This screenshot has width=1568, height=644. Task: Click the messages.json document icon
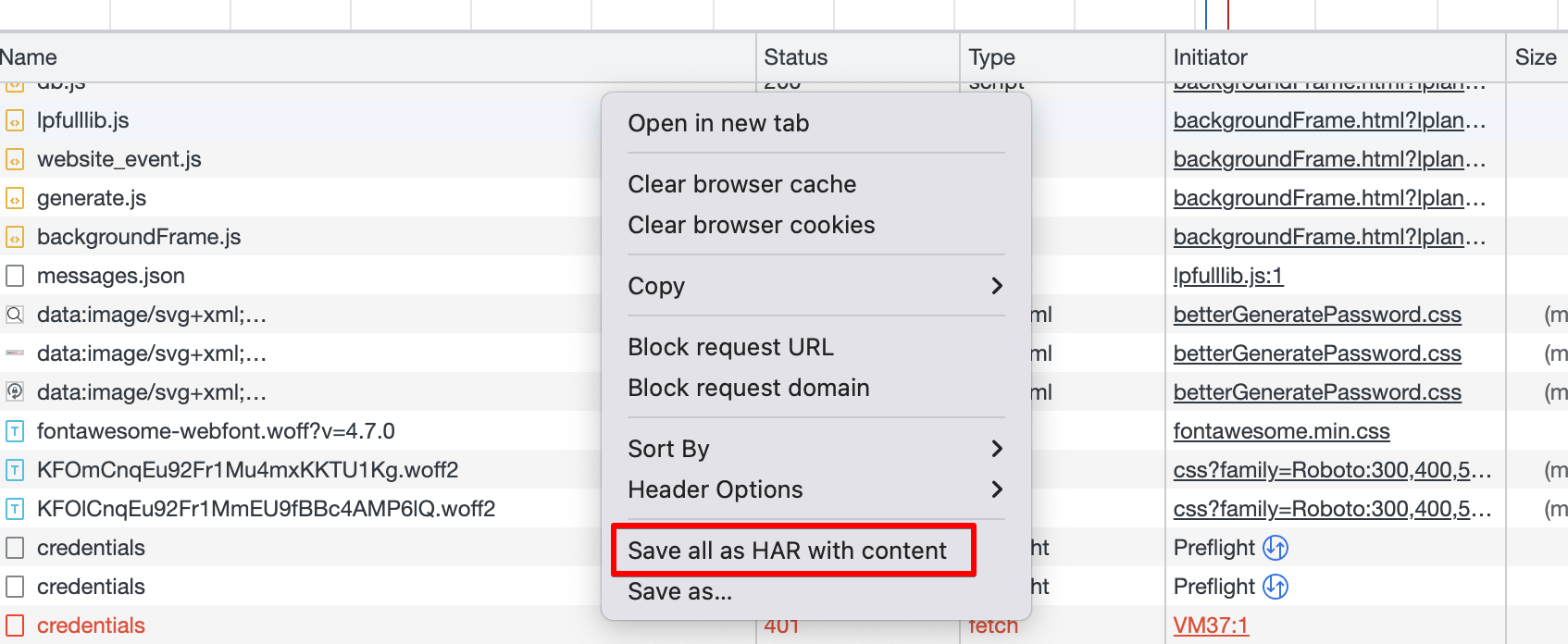click(x=15, y=276)
